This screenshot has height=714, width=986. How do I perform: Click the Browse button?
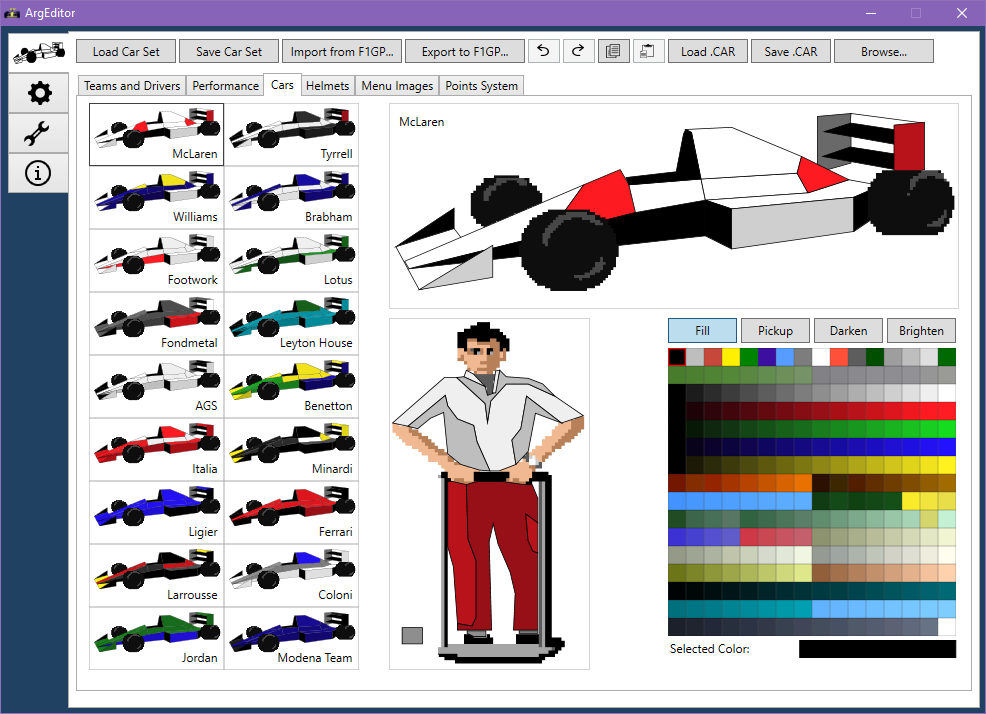click(x=884, y=52)
